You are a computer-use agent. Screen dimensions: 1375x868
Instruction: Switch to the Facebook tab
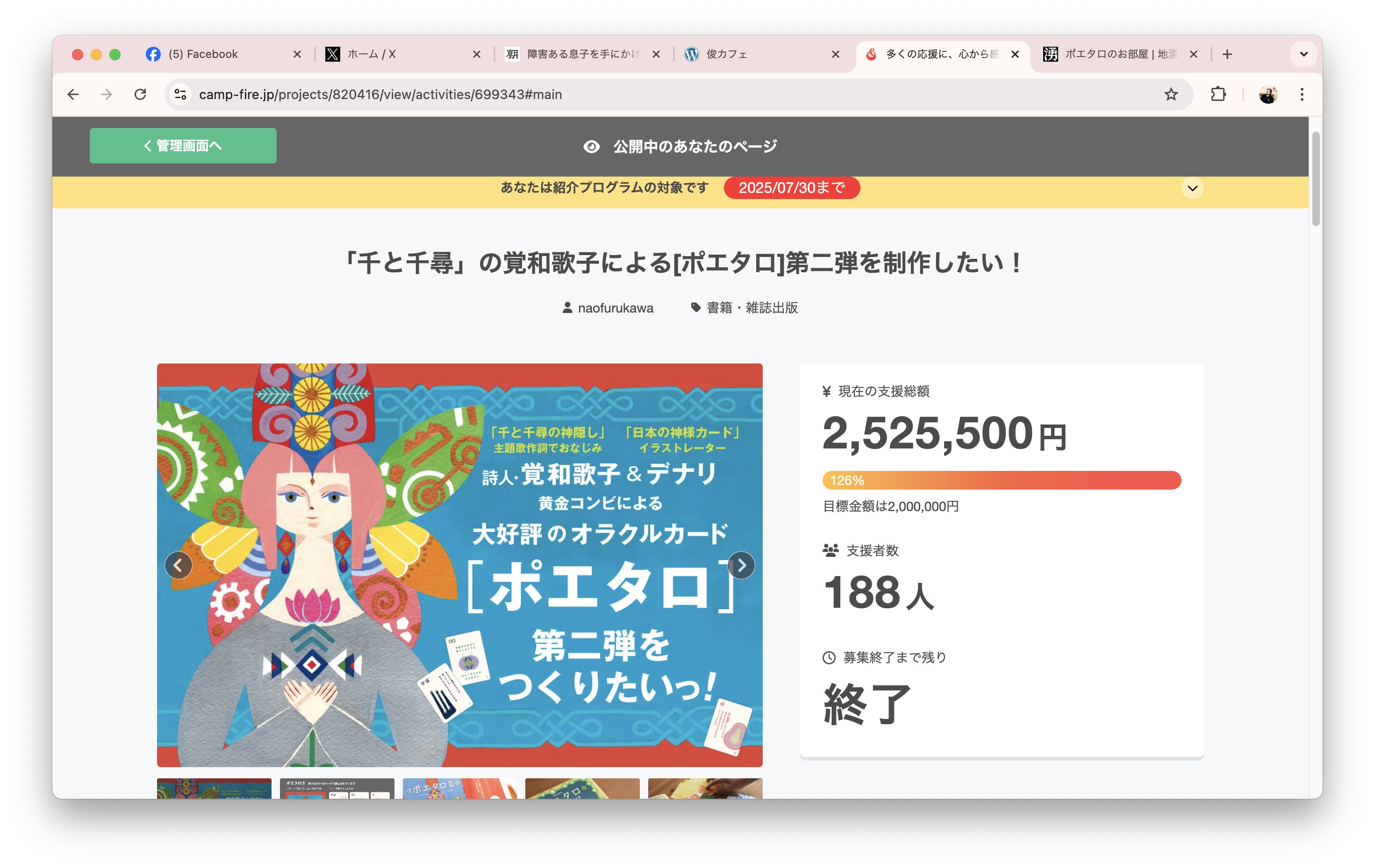tap(203, 54)
